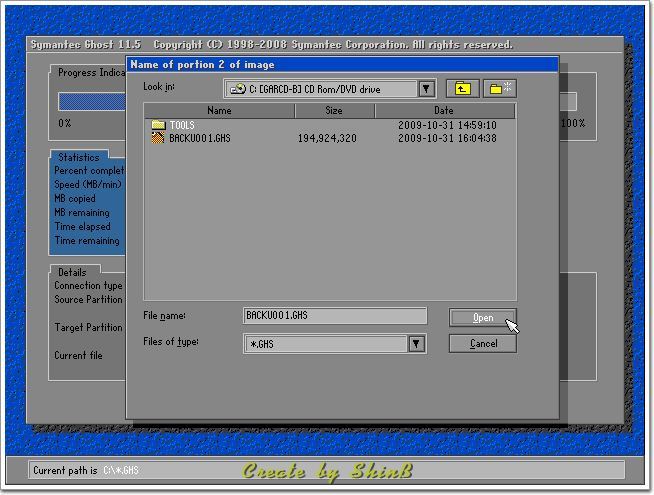The image size is (654, 495).
Task: Sort files by Size column header
Action: 334,111
